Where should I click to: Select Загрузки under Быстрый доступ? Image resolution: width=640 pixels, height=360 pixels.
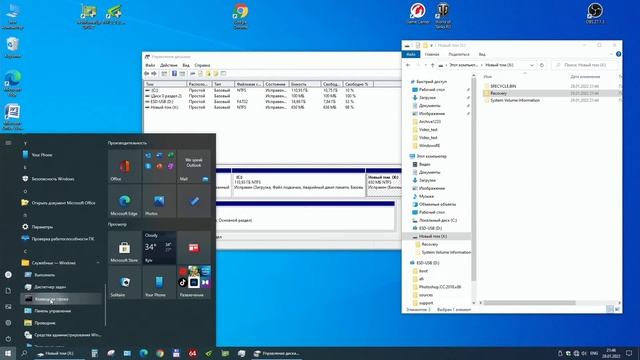tap(427, 98)
